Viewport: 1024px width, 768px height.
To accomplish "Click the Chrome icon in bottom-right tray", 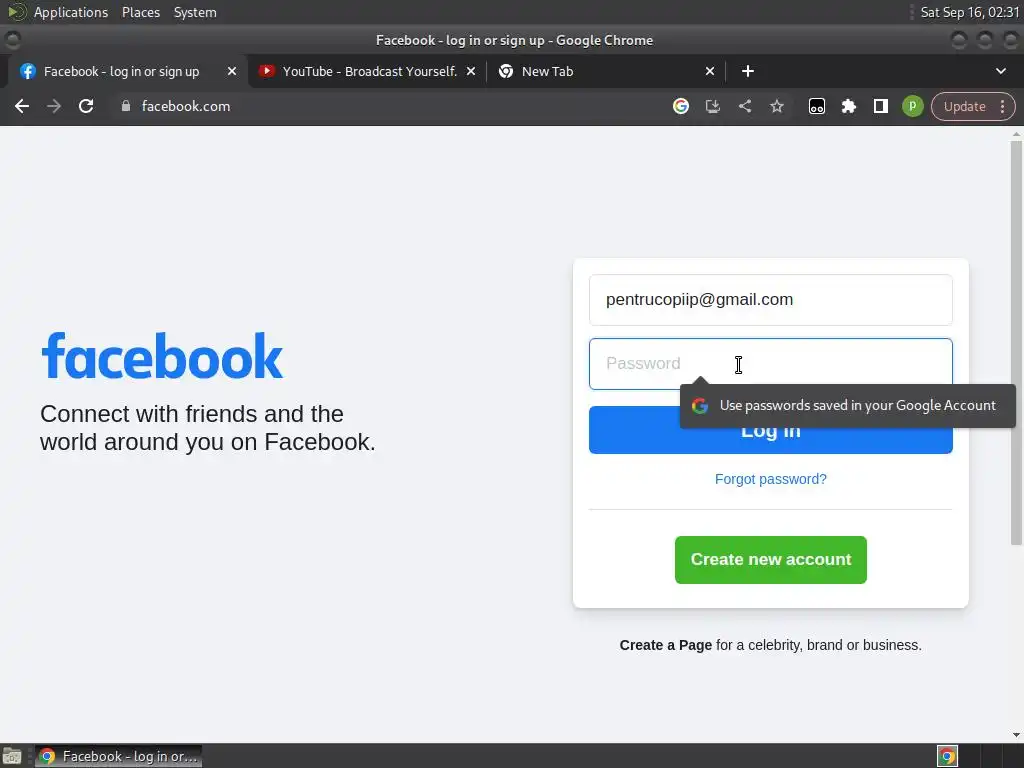I will click(x=948, y=756).
